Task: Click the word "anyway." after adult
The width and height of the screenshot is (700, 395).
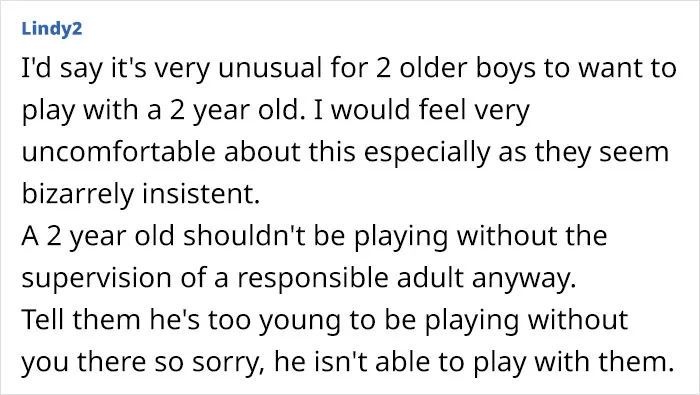Action: pyautogui.click(x=523, y=279)
